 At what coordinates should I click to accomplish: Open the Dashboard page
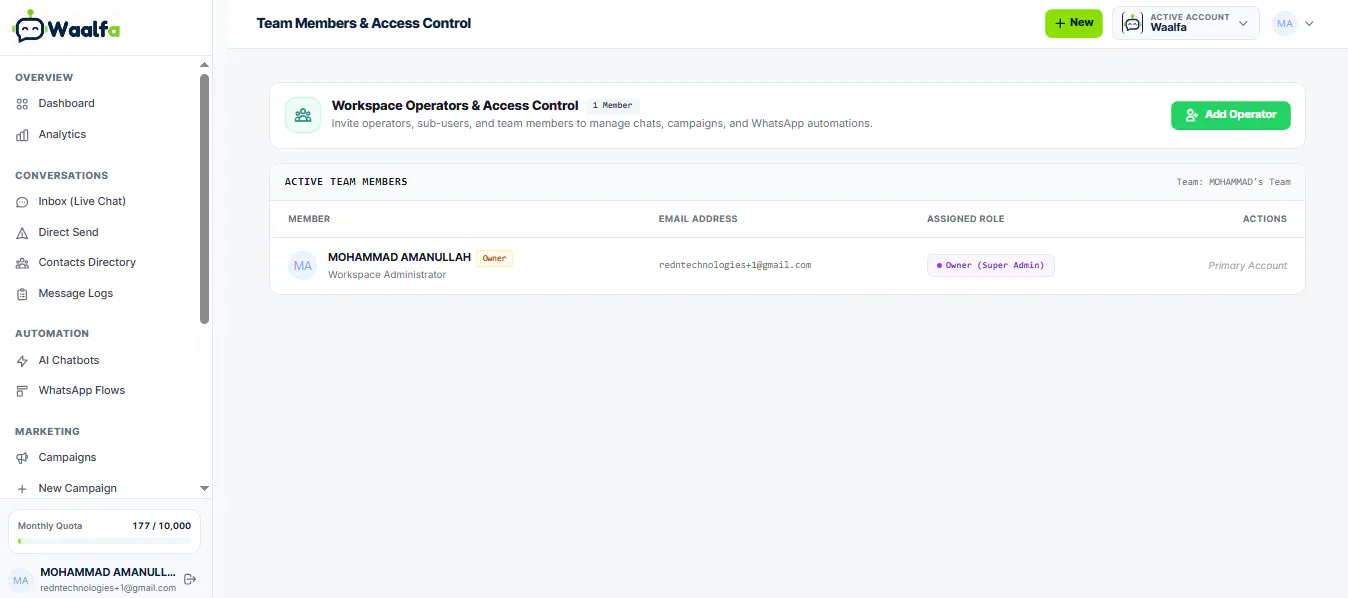click(66, 104)
